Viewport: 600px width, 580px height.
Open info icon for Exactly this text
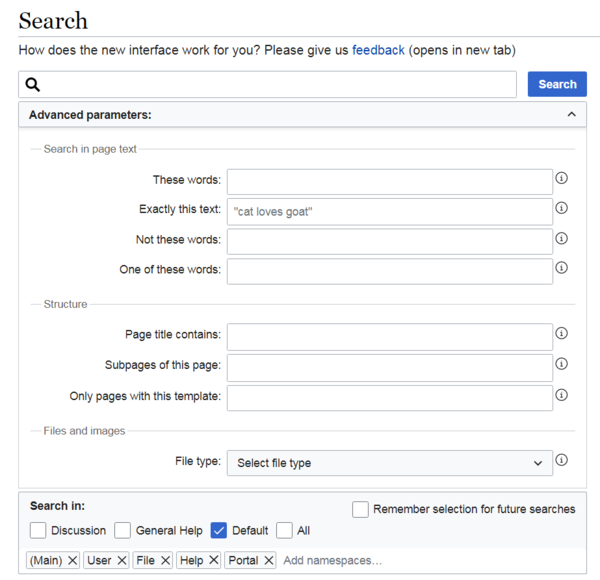[561, 208]
